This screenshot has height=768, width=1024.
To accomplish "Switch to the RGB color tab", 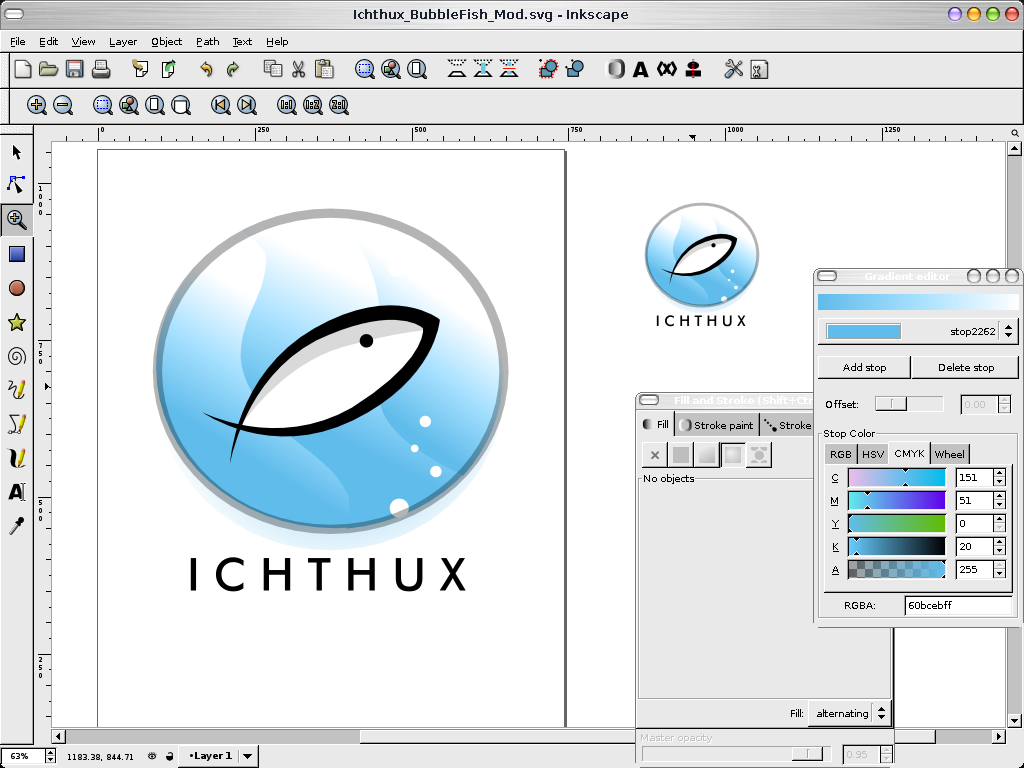I will pyautogui.click(x=840, y=454).
